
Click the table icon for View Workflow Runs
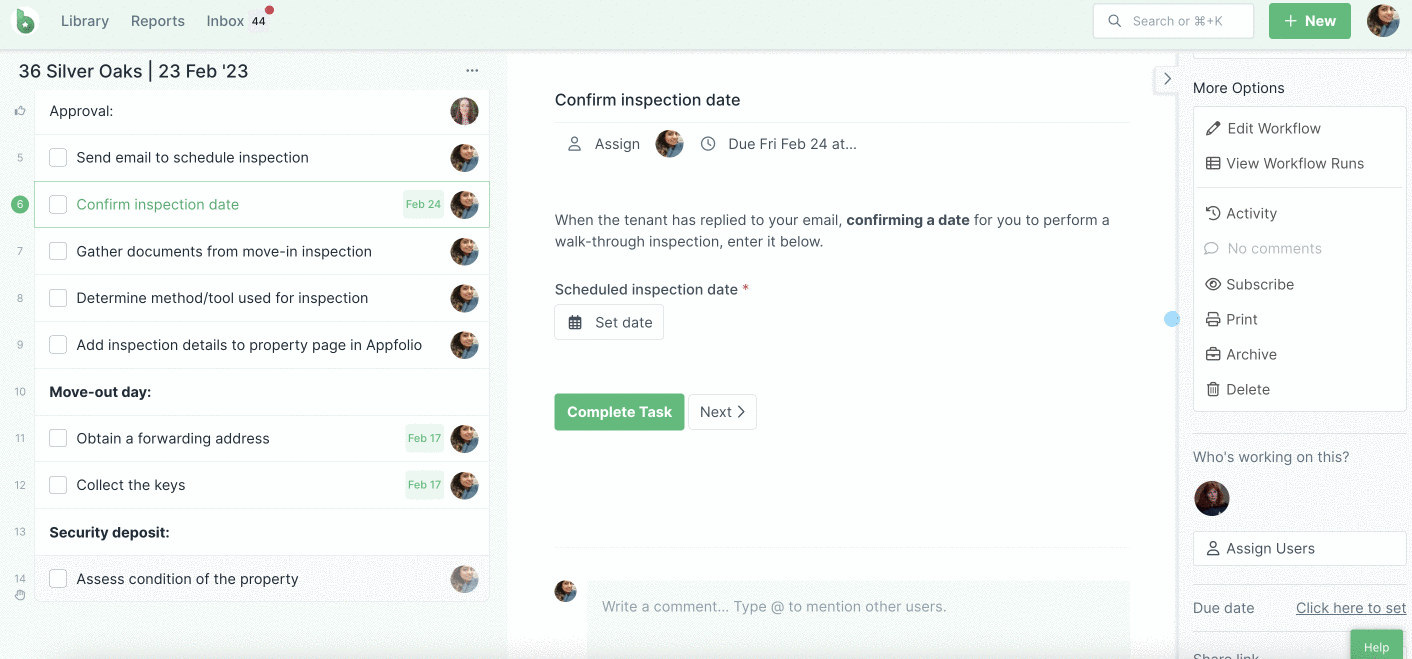[1213, 163]
